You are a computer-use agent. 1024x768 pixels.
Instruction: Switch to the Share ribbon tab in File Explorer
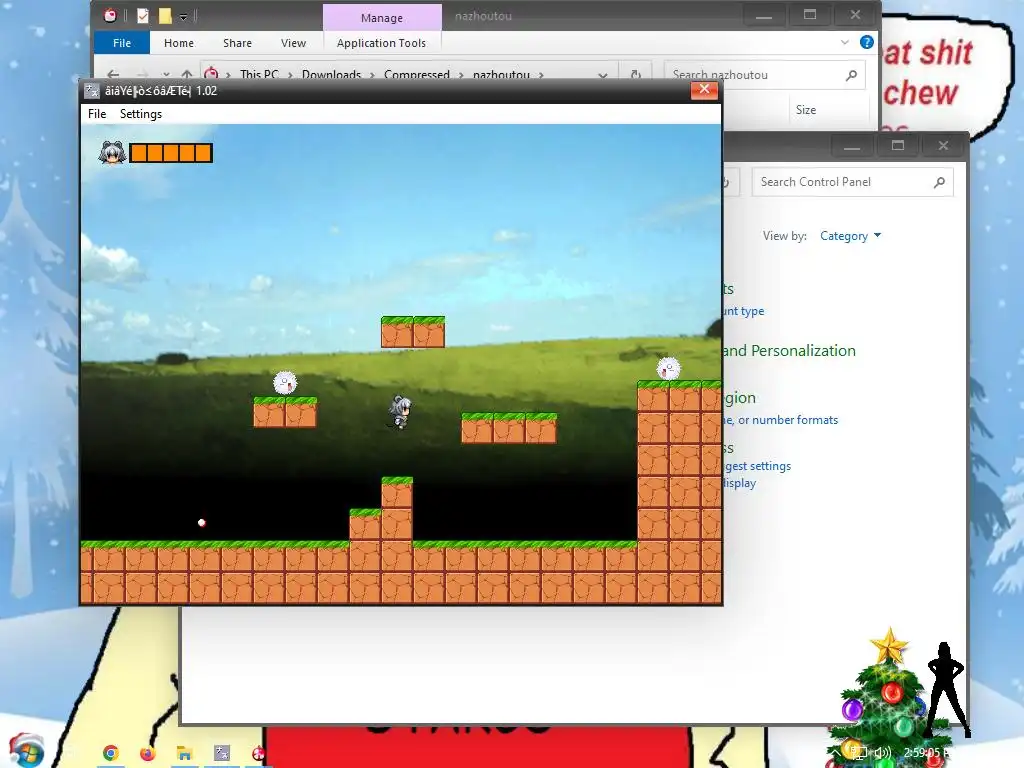click(x=237, y=43)
